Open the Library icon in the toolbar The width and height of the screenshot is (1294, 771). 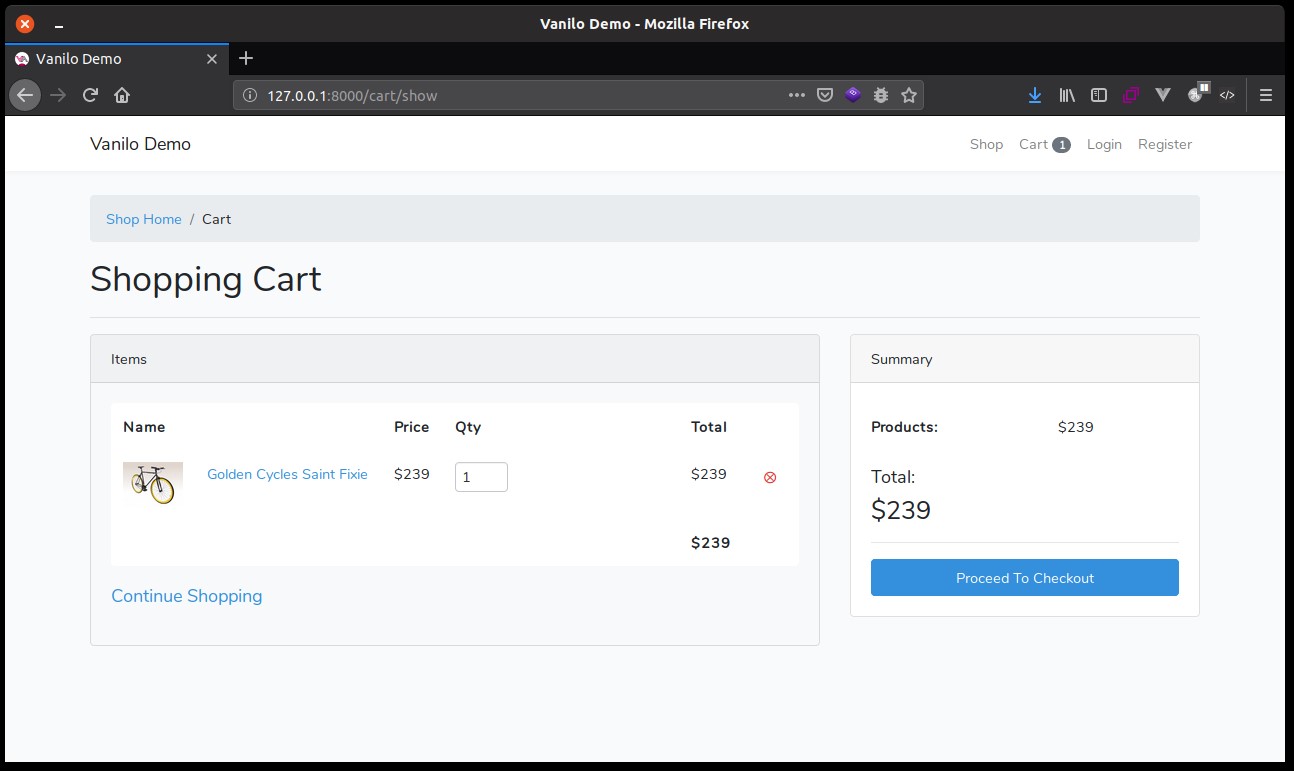tap(1066, 95)
